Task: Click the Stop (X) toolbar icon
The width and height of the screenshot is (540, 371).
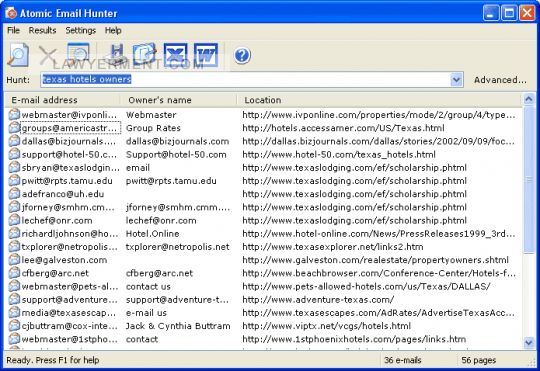Action: [x=48, y=55]
